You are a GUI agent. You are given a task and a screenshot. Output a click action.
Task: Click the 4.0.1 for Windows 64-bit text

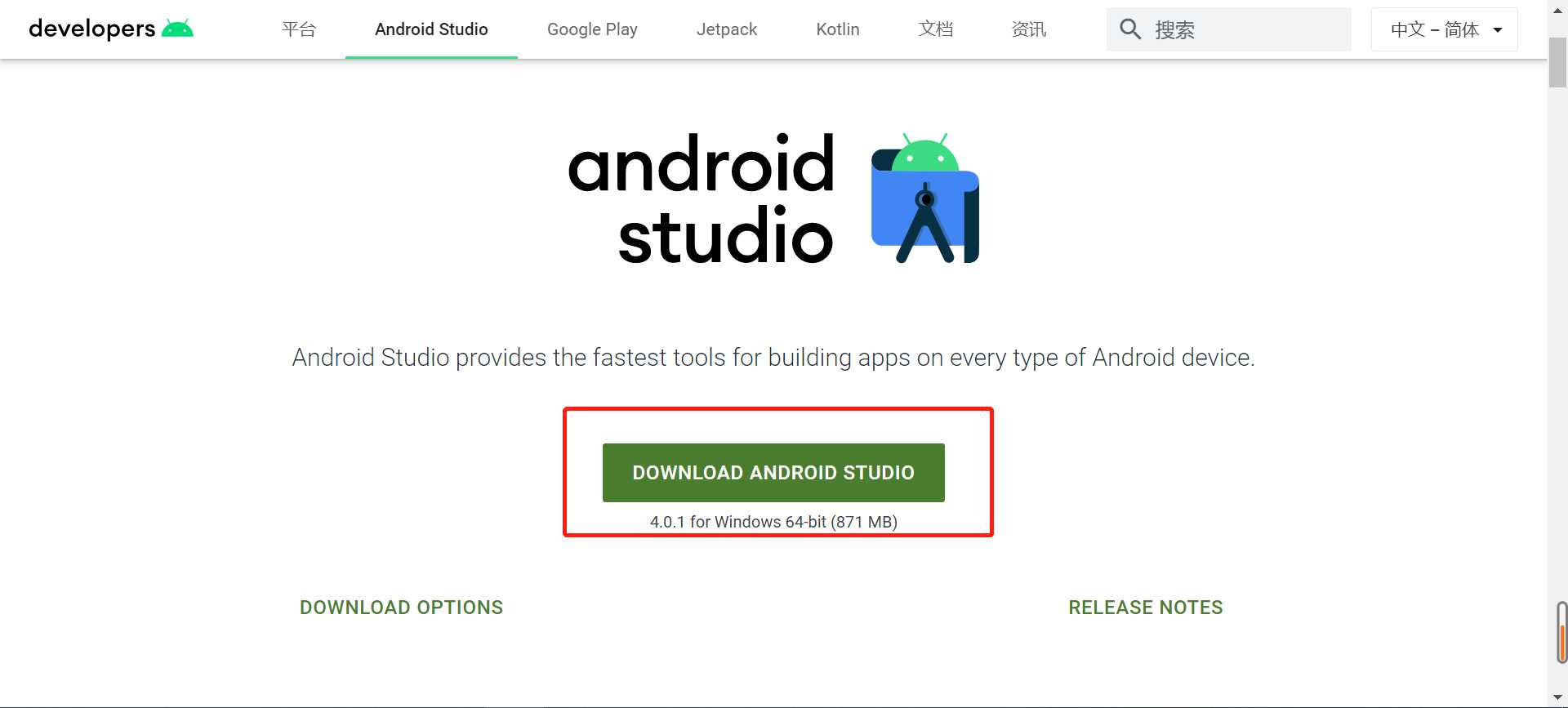pyautogui.click(x=773, y=522)
